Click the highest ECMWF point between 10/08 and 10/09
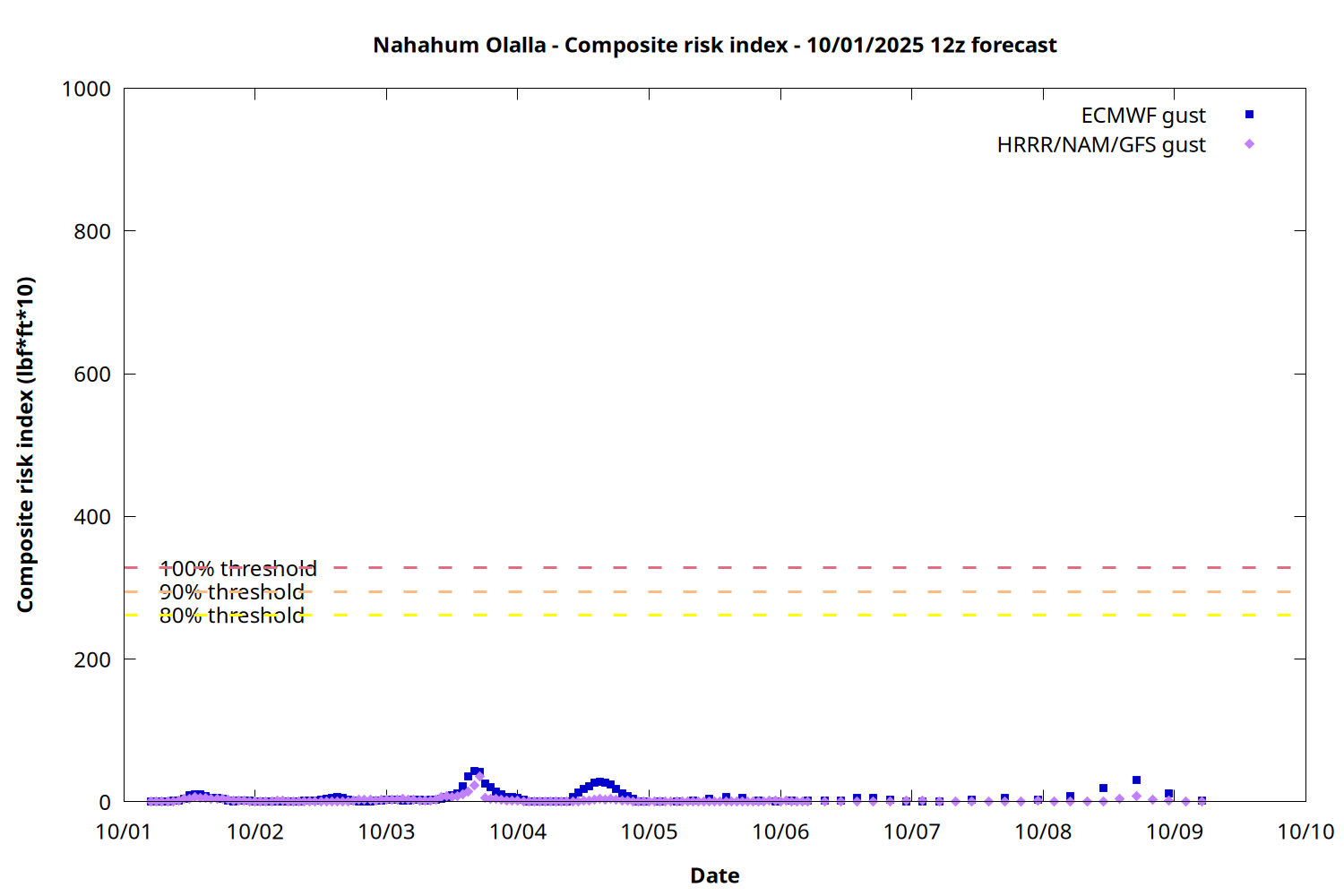 [x=1136, y=780]
